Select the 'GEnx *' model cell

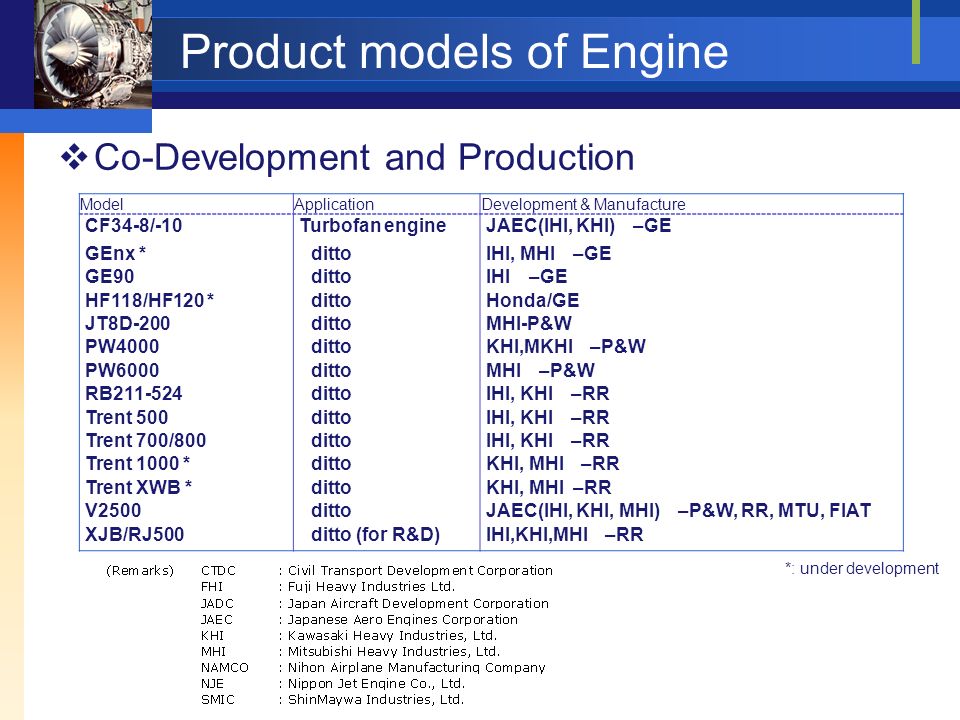(x=115, y=253)
